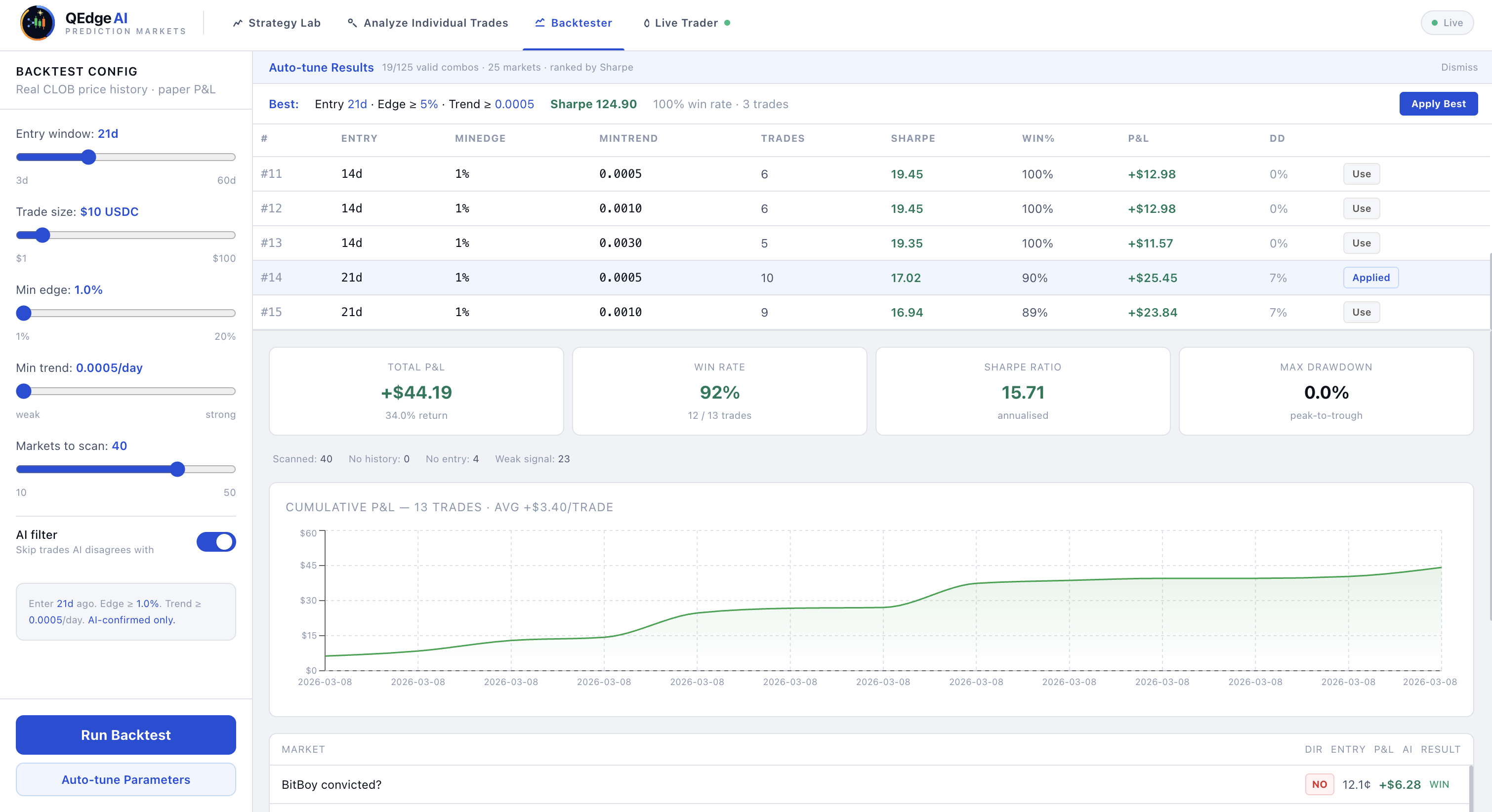The image size is (1492, 812).
Task: Click the Entry window slider handle
Action: tap(88, 157)
